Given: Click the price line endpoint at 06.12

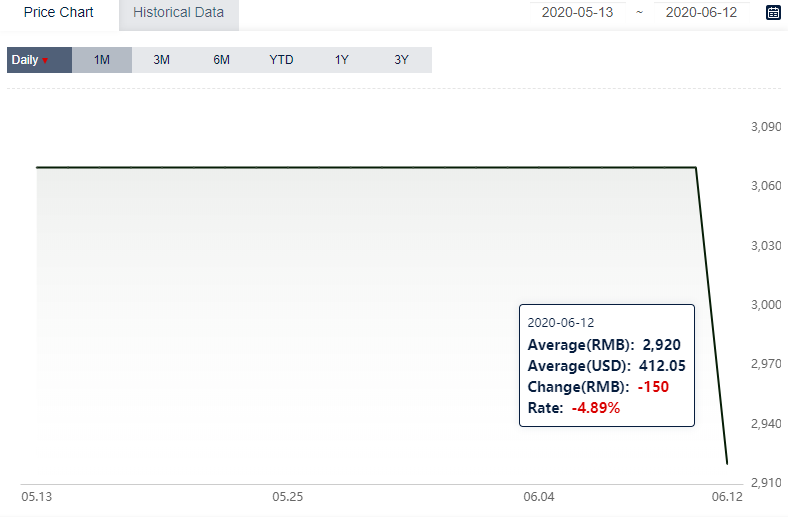Looking at the screenshot, I should point(727,463).
